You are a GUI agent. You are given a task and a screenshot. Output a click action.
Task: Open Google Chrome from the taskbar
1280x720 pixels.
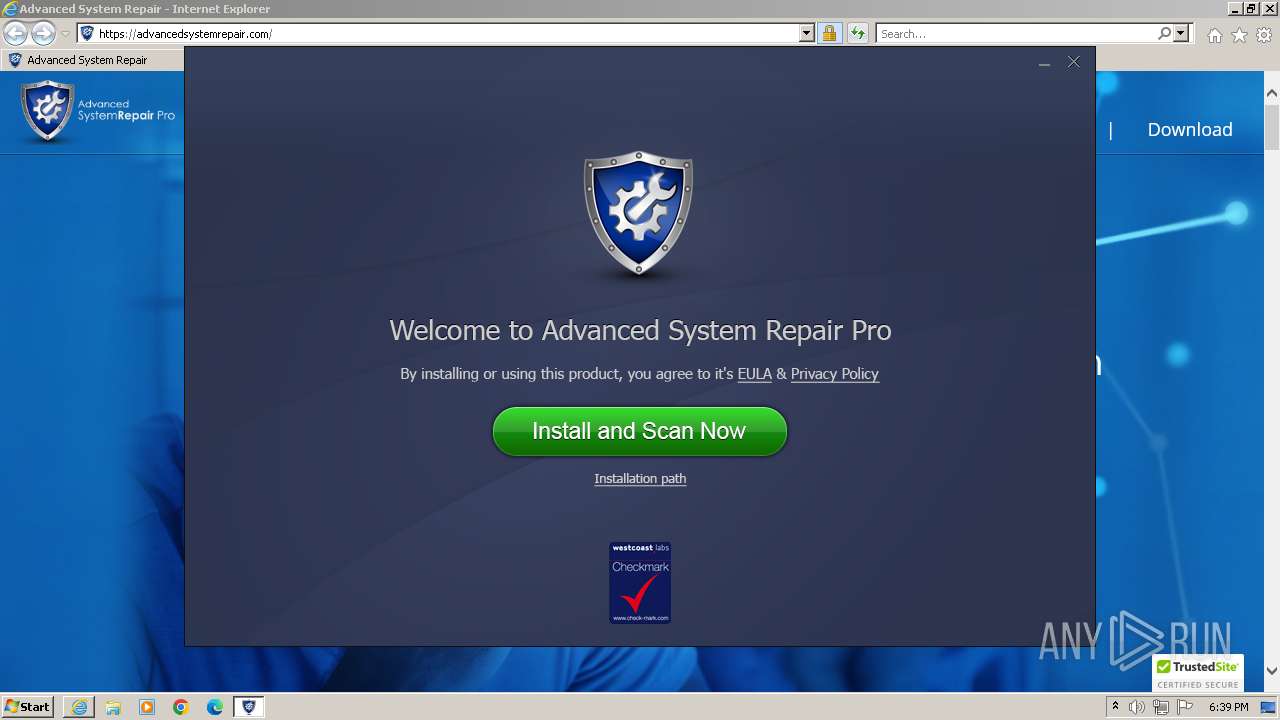click(x=181, y=707)
